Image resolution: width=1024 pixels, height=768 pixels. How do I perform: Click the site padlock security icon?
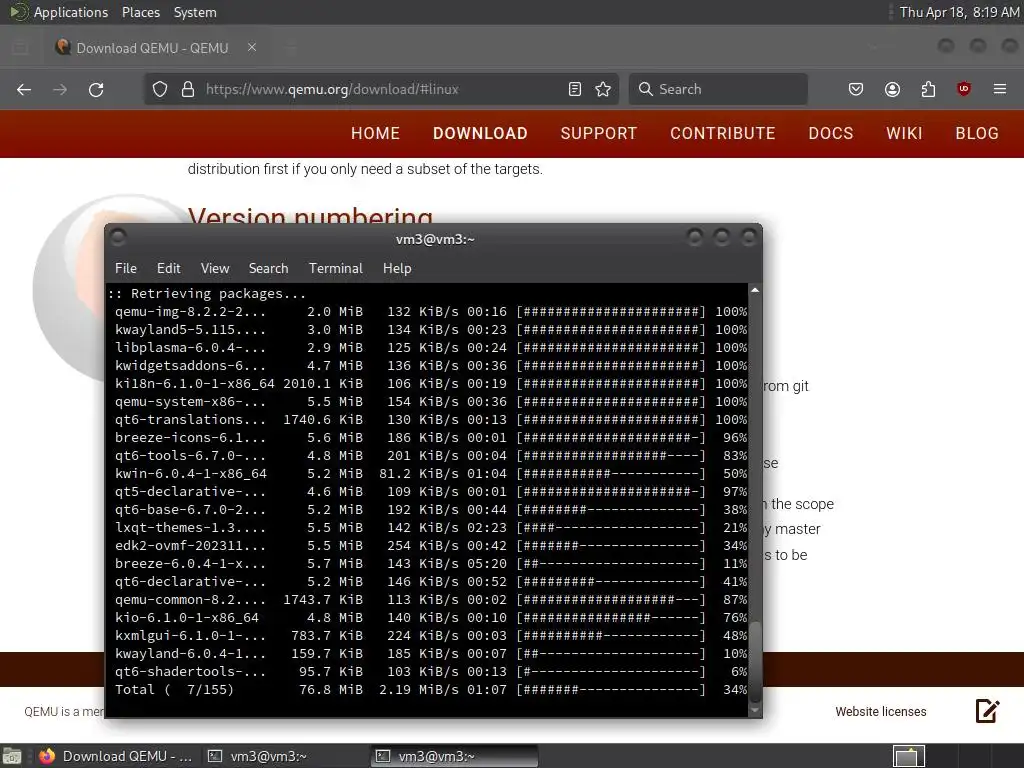coord(188,89)
